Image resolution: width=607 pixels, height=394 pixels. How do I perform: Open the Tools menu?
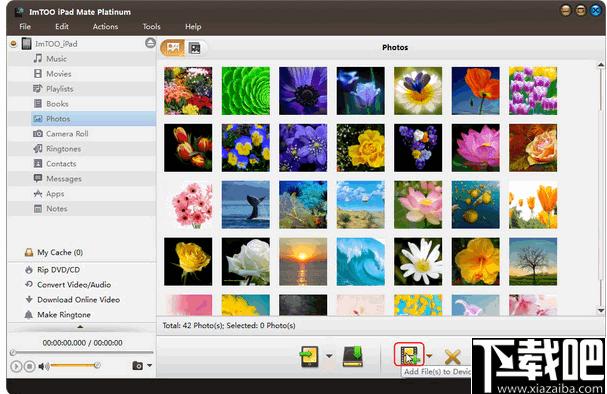coord(151,27)
